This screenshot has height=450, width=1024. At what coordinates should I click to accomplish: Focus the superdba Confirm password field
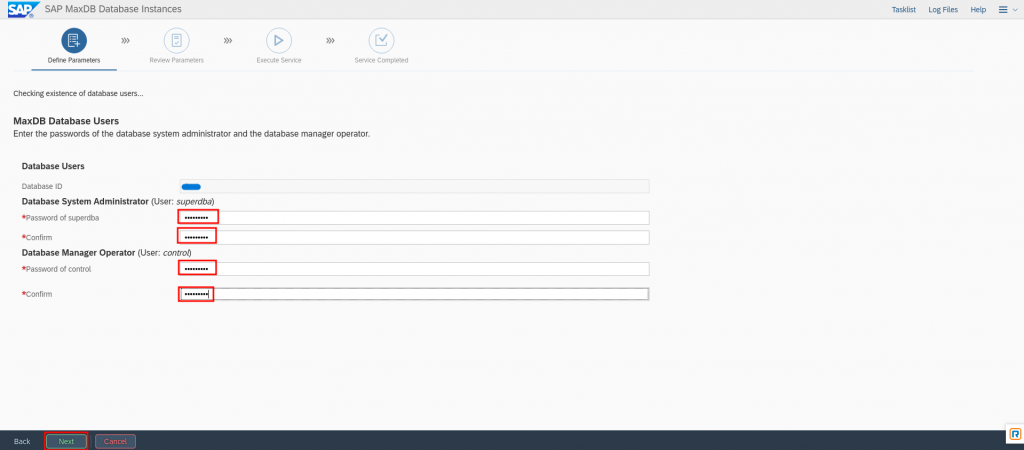pyautogui.click(x=414, y=237)
